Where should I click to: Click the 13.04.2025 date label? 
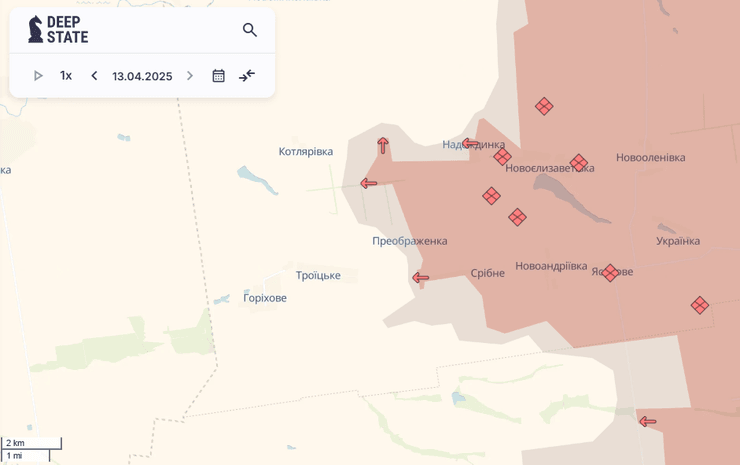pos(142,76)
